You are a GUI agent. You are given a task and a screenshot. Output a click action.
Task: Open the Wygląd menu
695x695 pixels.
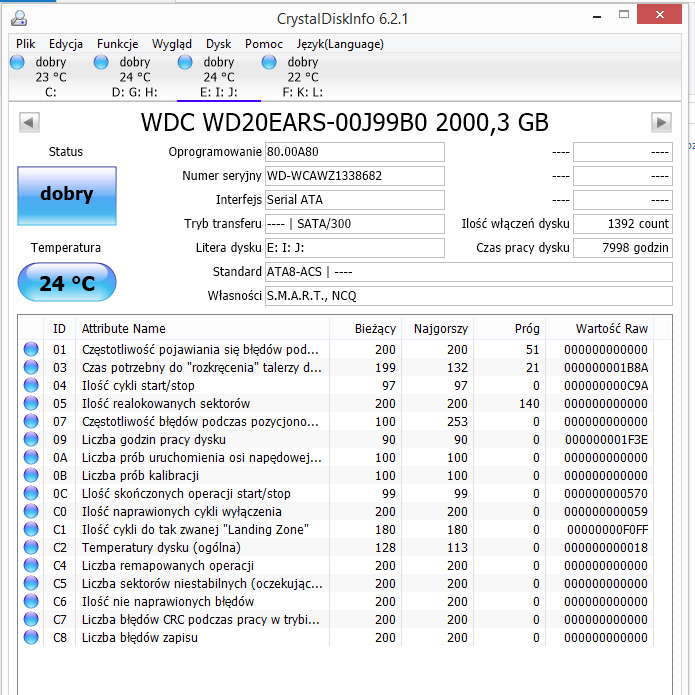click(172, 44)
